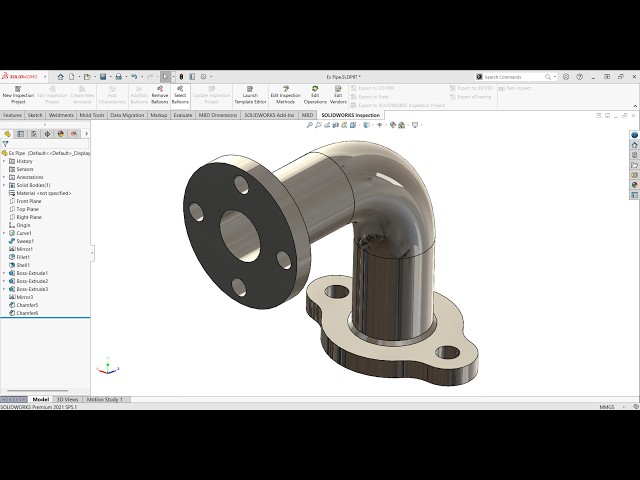Viewport: 640px width, 480px height.
Task: Select Material <not specified>
Action: coord(40,193)
